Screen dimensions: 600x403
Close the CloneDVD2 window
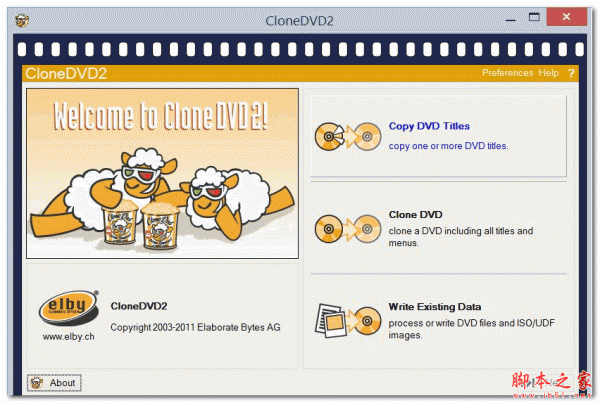click(566, 17)
